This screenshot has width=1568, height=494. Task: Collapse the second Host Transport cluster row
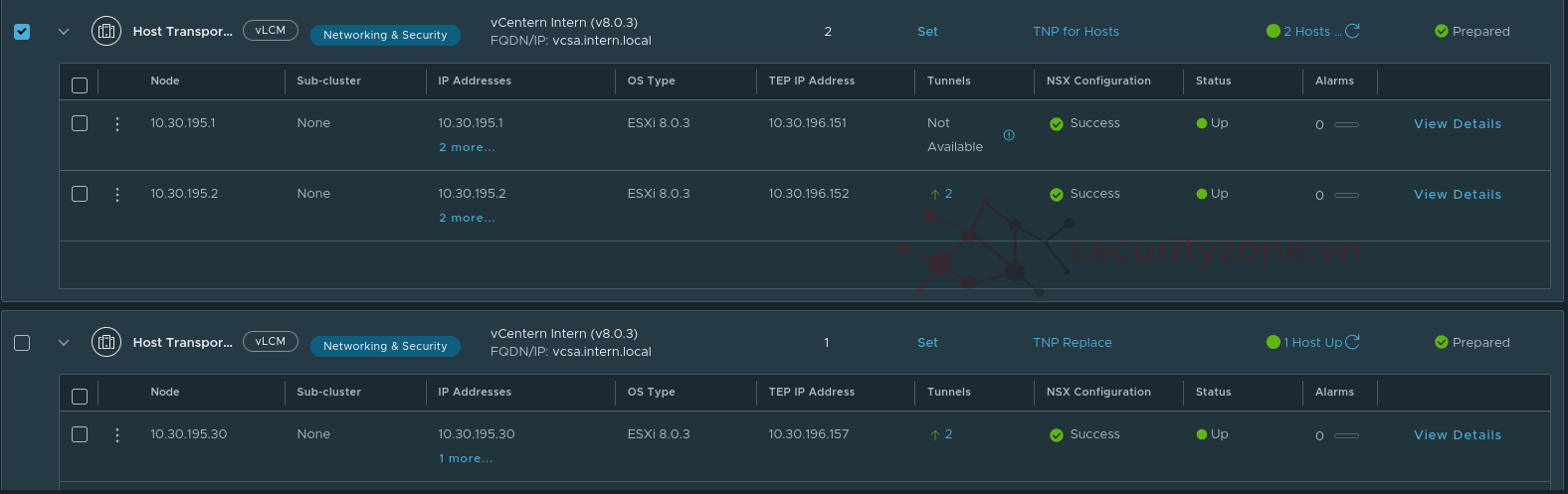pyautogui.click(x=64, y=343)
